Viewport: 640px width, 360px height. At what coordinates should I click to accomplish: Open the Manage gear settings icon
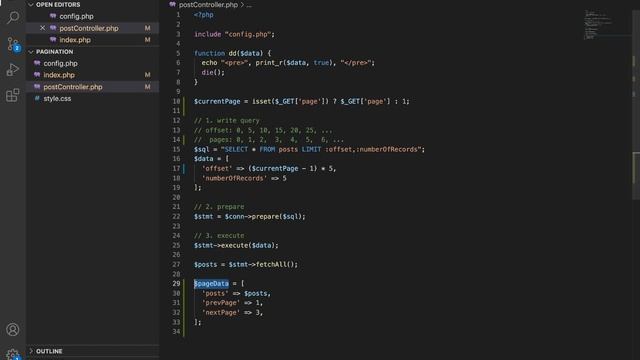13,354
